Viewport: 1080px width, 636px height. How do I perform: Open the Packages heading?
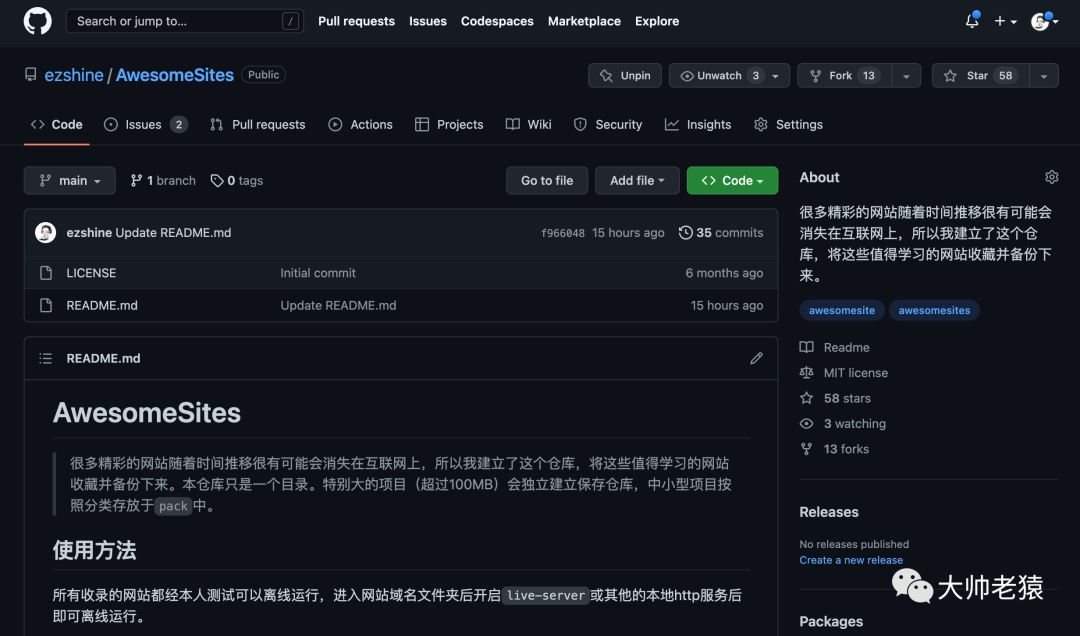(x=831, y=622)
